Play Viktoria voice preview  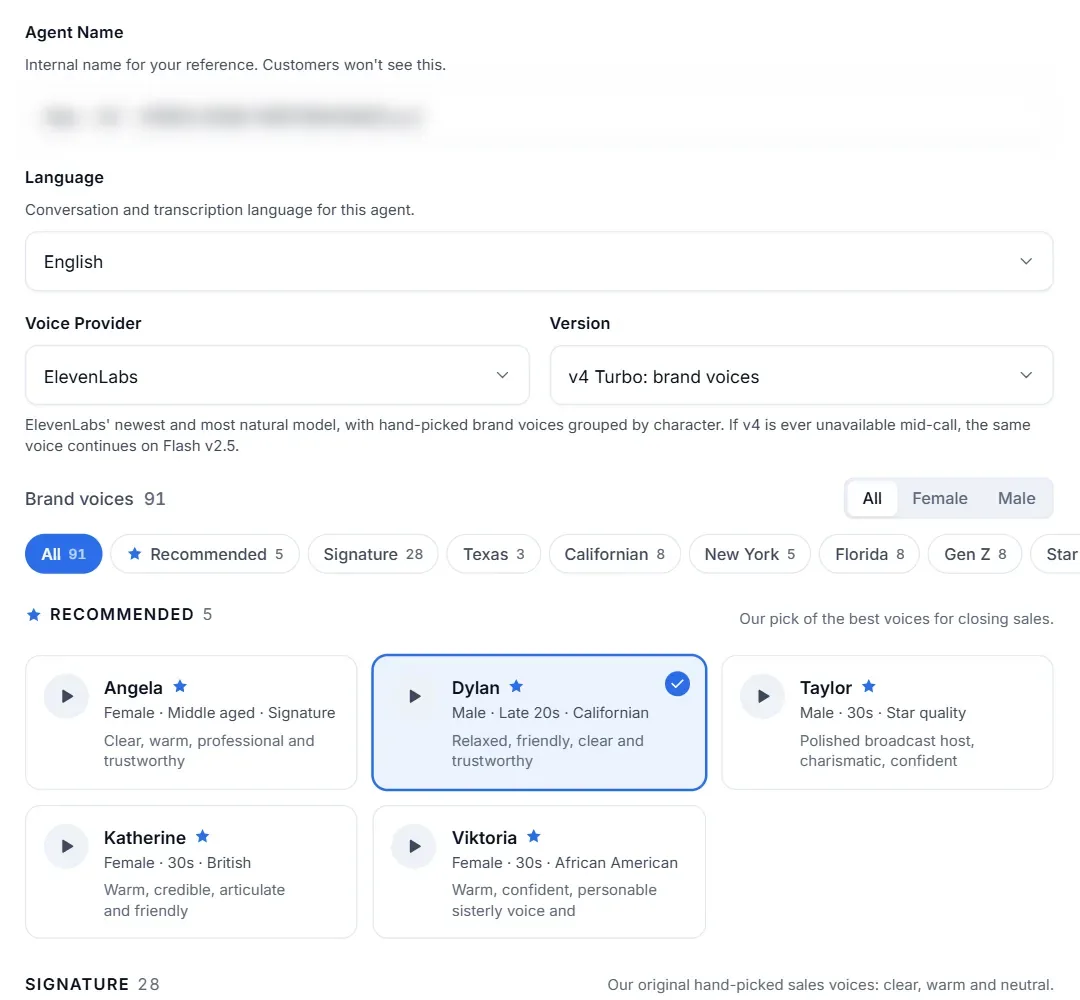click(414, 846)
